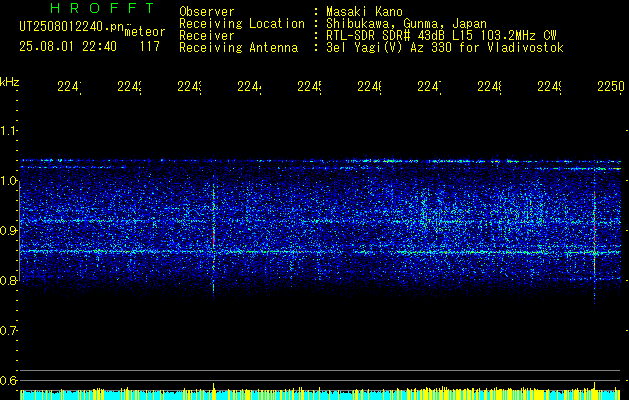Click the Receiving Location label
Viewport: 629px width, 400px height.
pos(242,24)
